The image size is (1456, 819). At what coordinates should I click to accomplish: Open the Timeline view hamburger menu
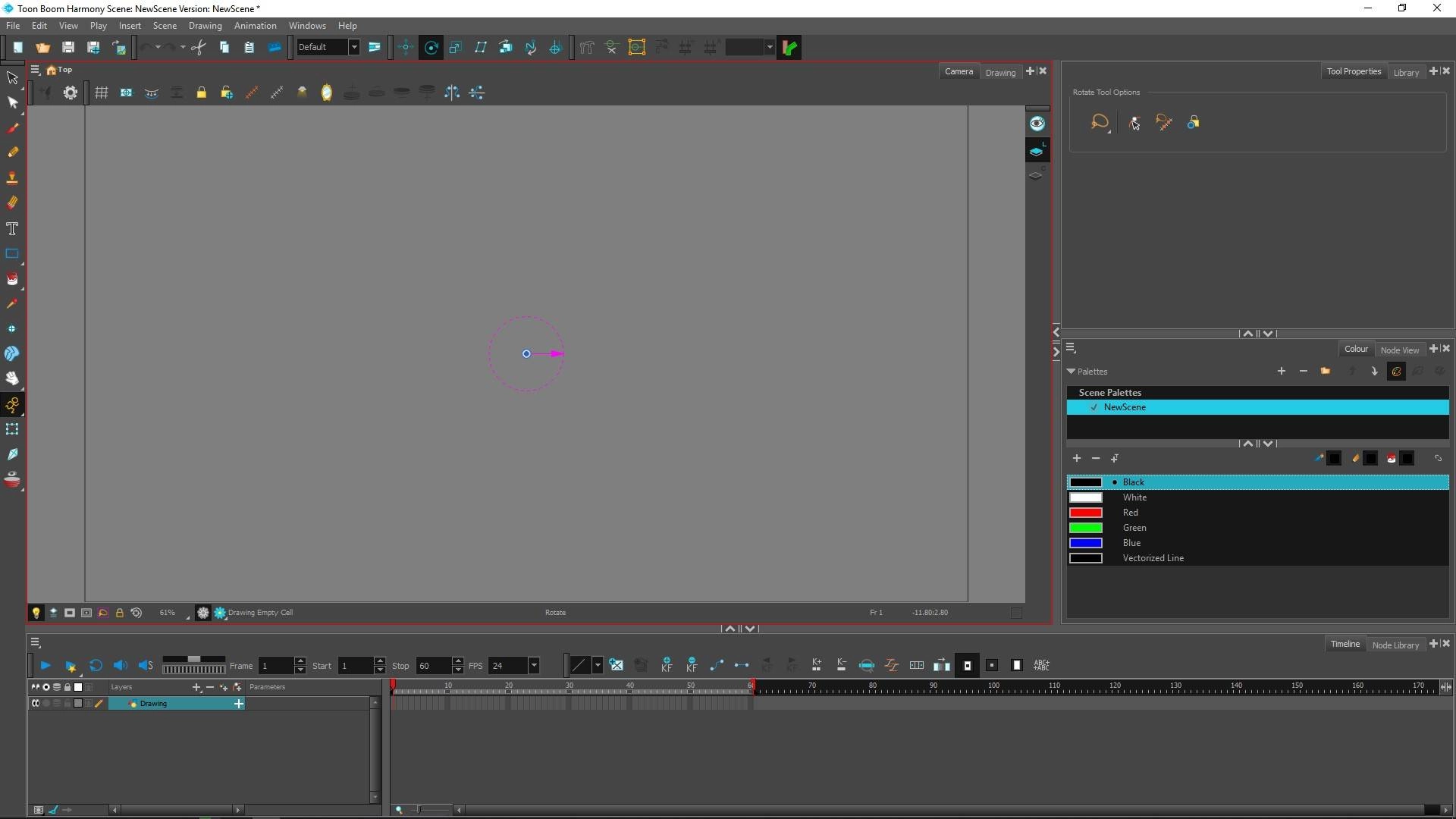pos(35,643)
